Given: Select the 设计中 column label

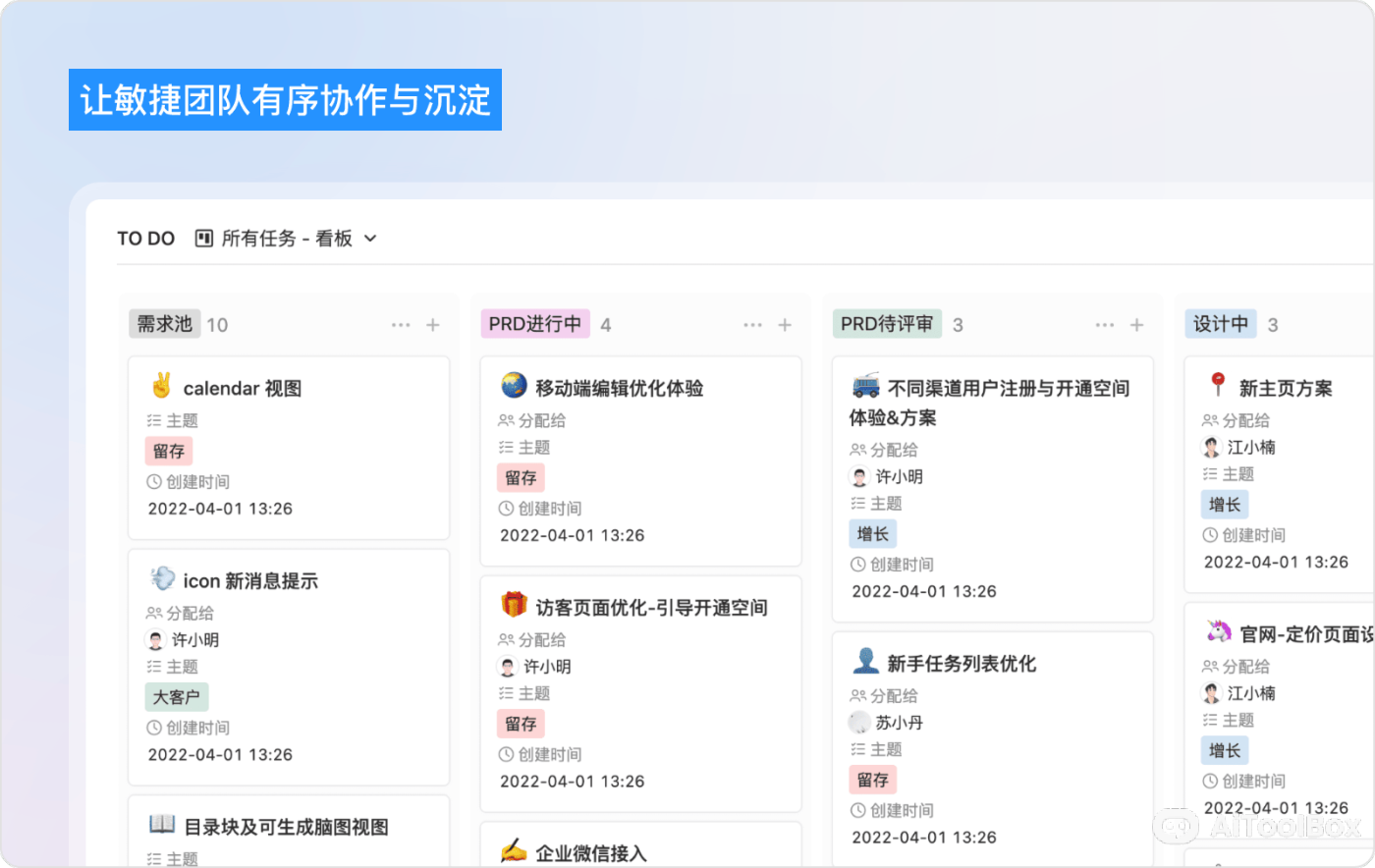Looking at the screenshot, I should coord(1220,324).
